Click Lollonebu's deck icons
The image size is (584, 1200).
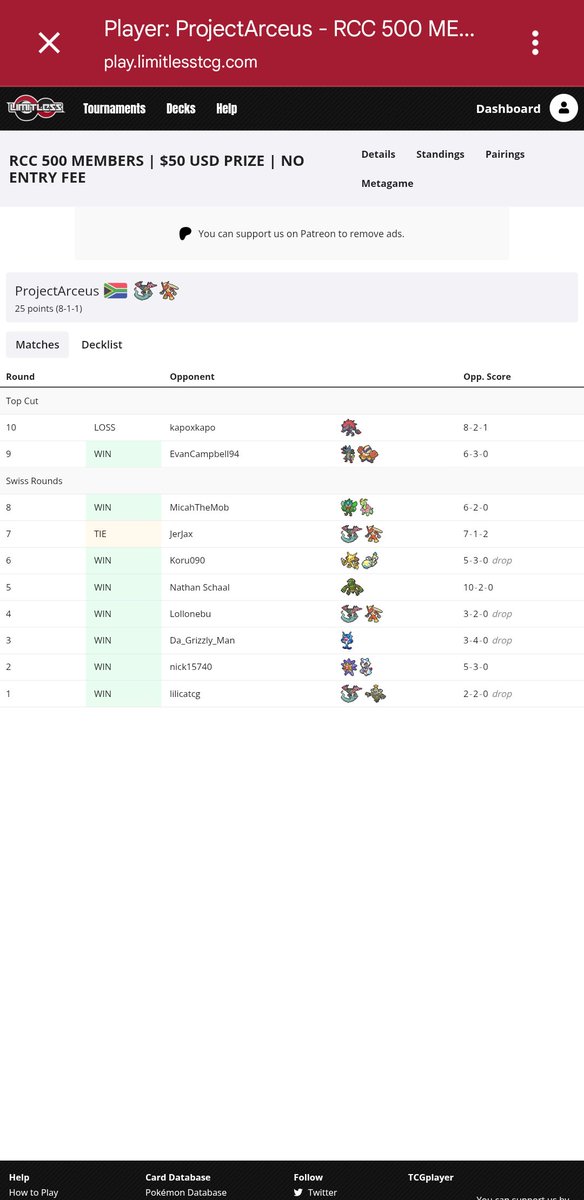(x=361, y=614)
